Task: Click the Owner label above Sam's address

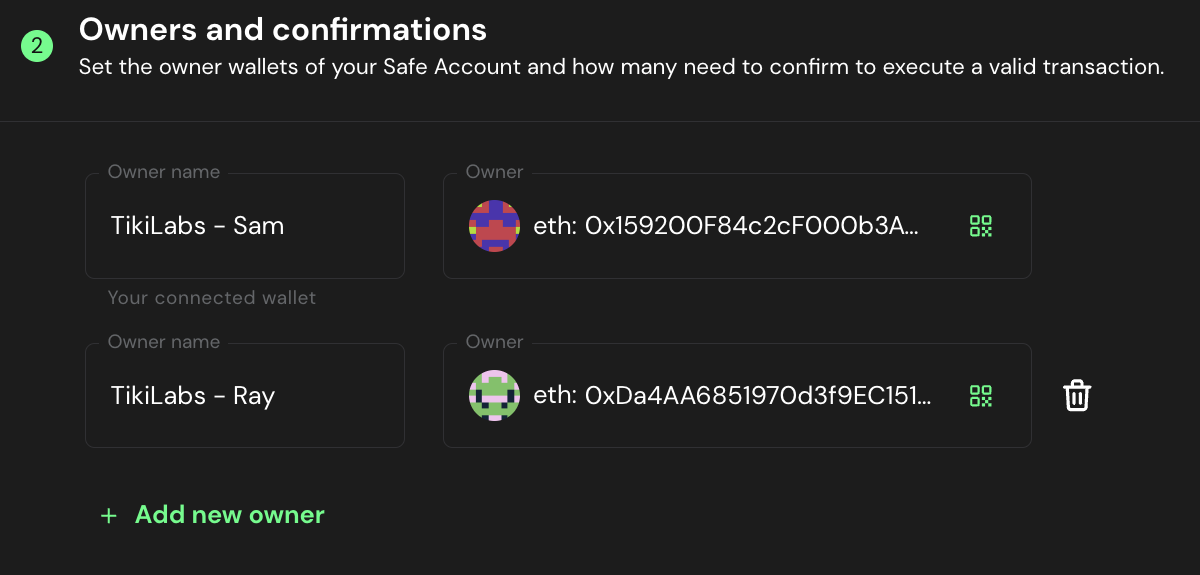Action: (494, 172)
